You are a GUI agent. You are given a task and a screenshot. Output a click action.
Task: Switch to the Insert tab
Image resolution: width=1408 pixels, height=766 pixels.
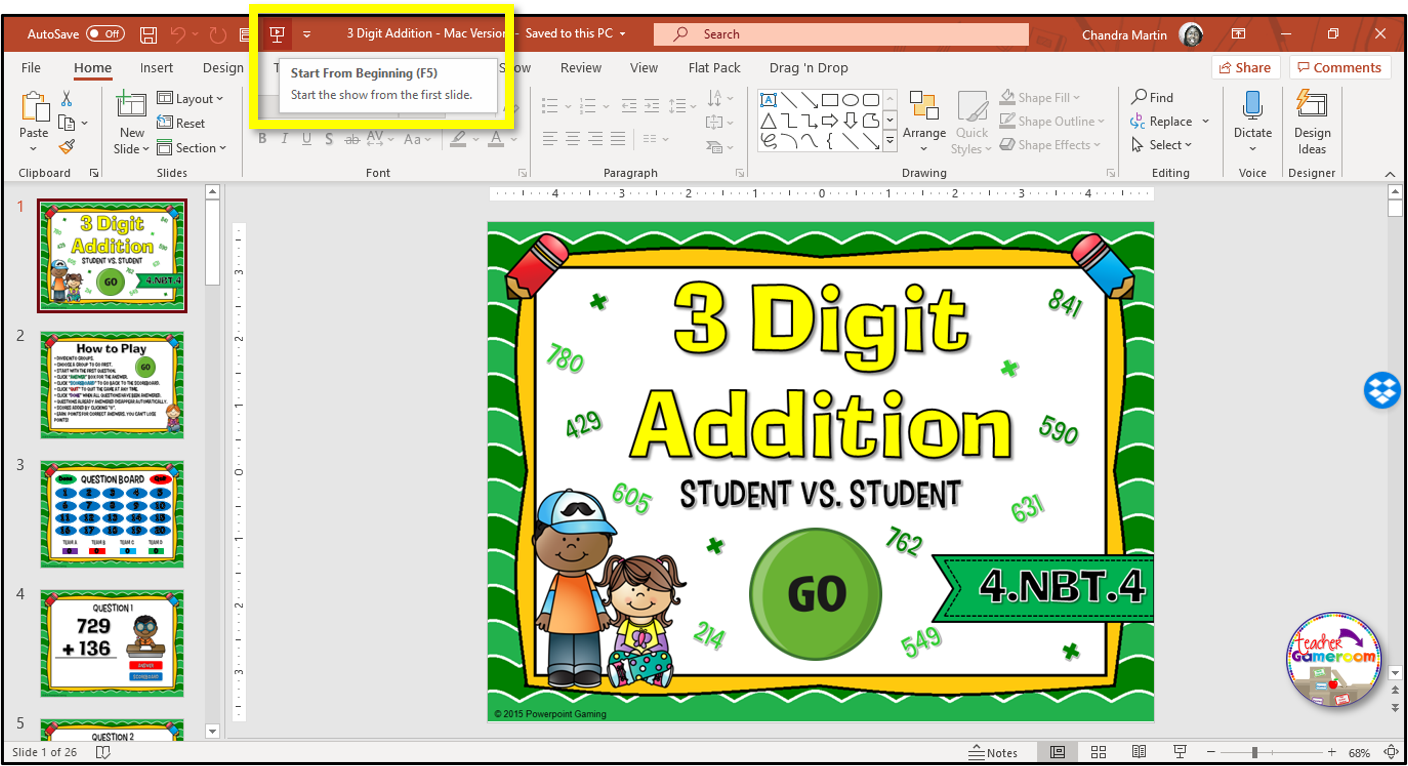[156, 68]
